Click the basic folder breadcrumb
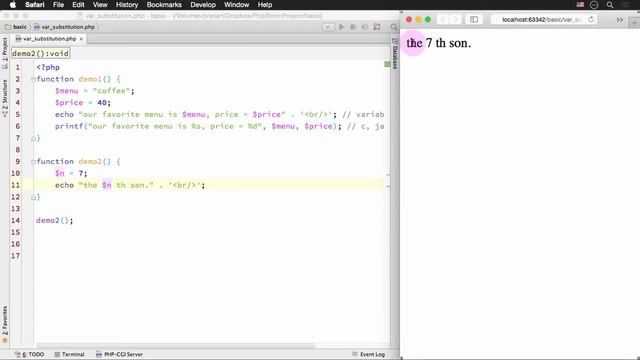The height and width of the screenshot is (360, 640). click(16, 27)
